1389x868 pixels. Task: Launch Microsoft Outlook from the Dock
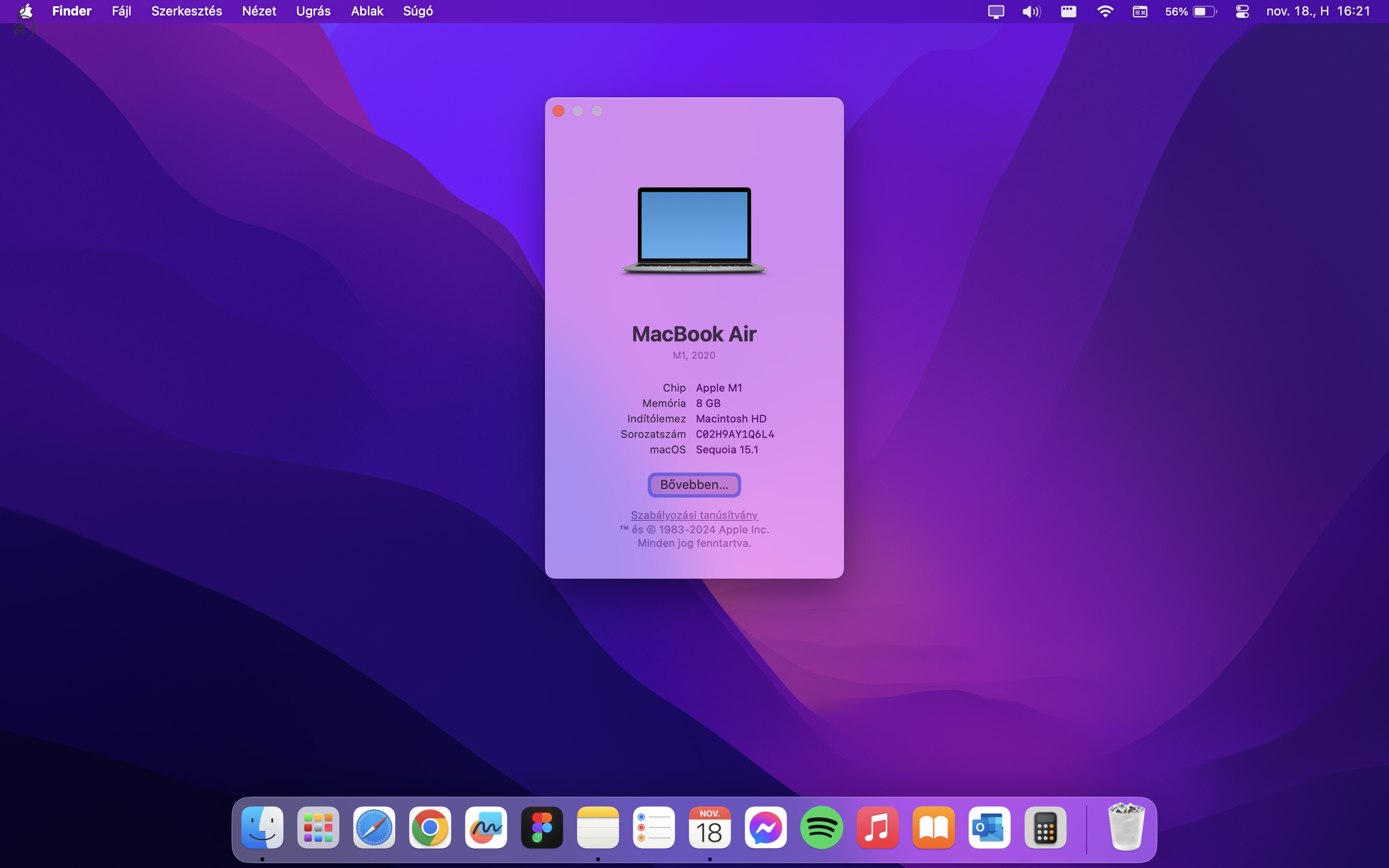(990, 827)
